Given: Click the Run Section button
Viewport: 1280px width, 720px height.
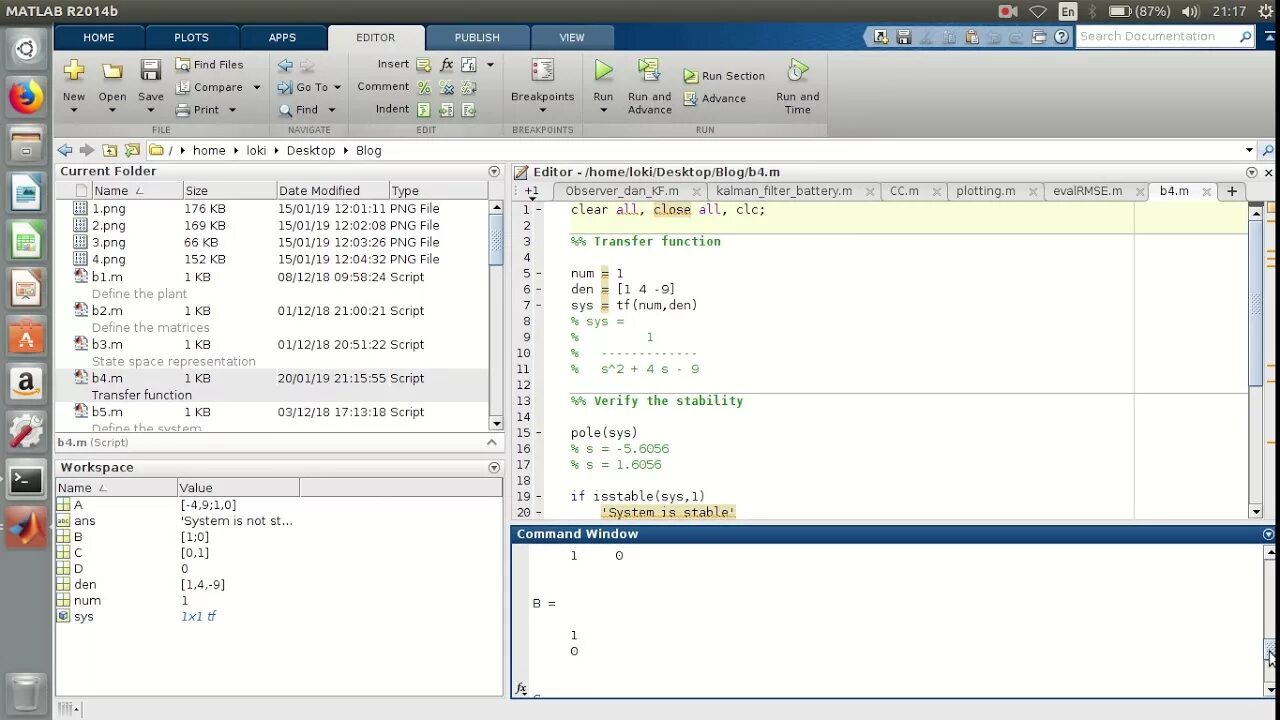Looking at the screenshot, I should pyautogui.click(x=724, y=76).
